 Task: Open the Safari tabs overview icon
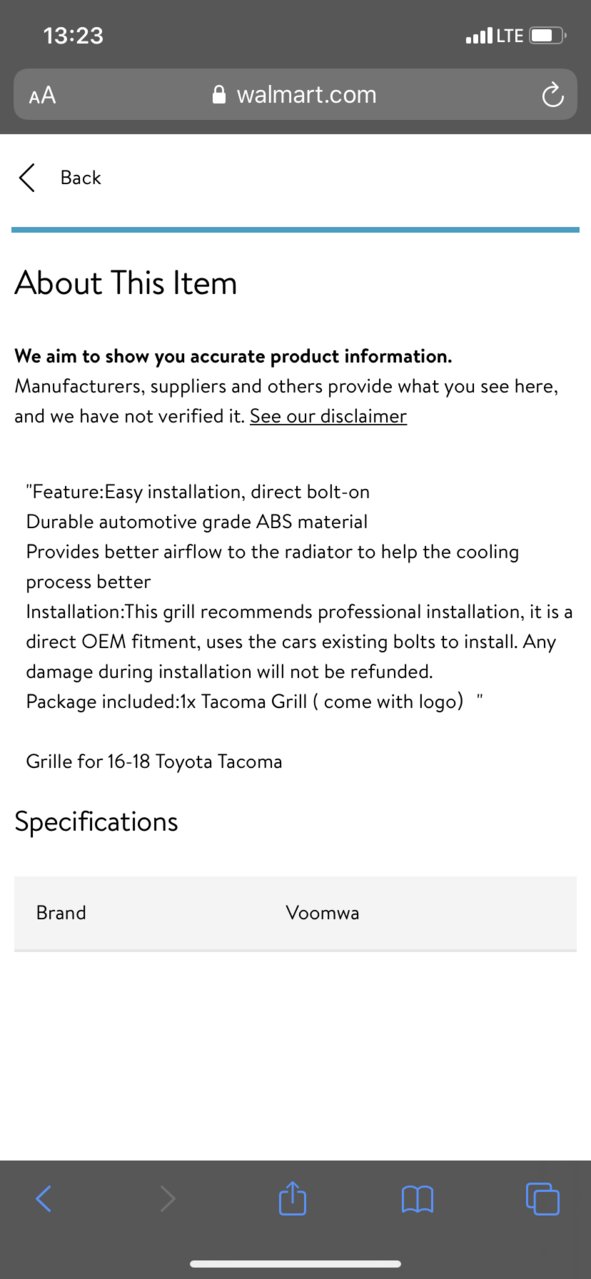point(542,1198)
